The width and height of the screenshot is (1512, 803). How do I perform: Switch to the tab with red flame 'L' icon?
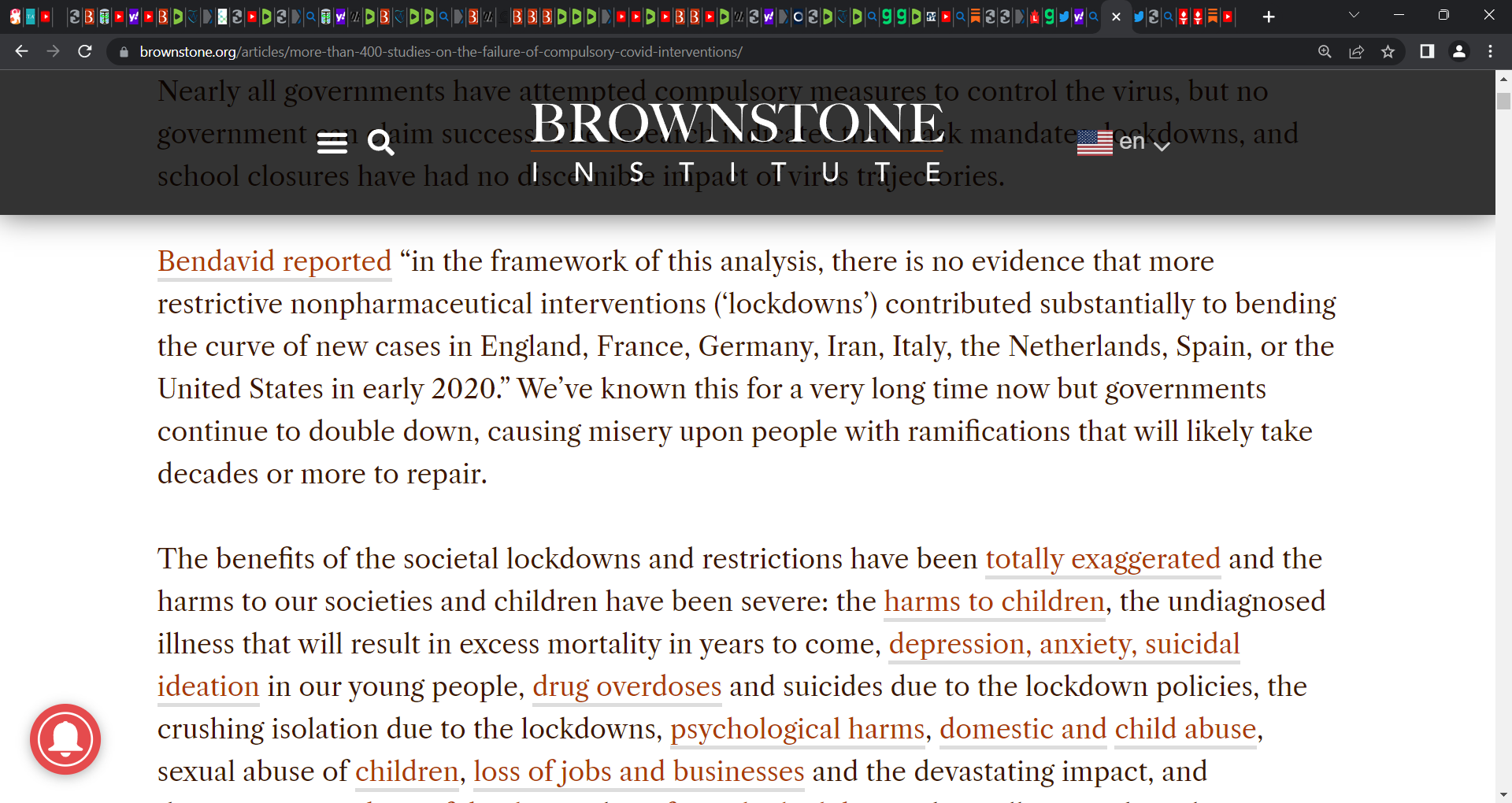click(1035, 17)
